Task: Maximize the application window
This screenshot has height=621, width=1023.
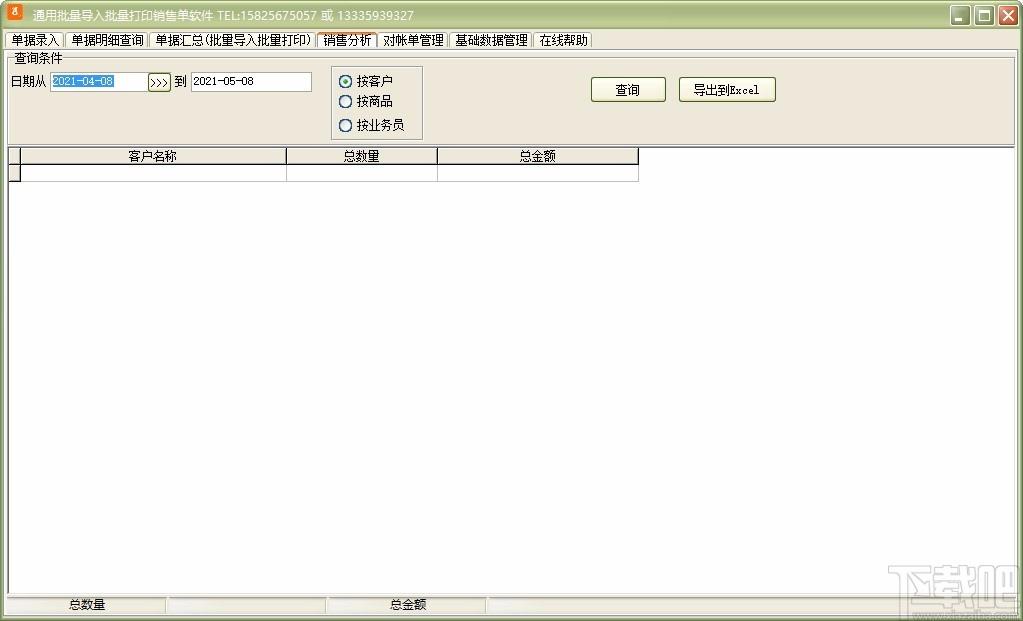Action: 984,15
